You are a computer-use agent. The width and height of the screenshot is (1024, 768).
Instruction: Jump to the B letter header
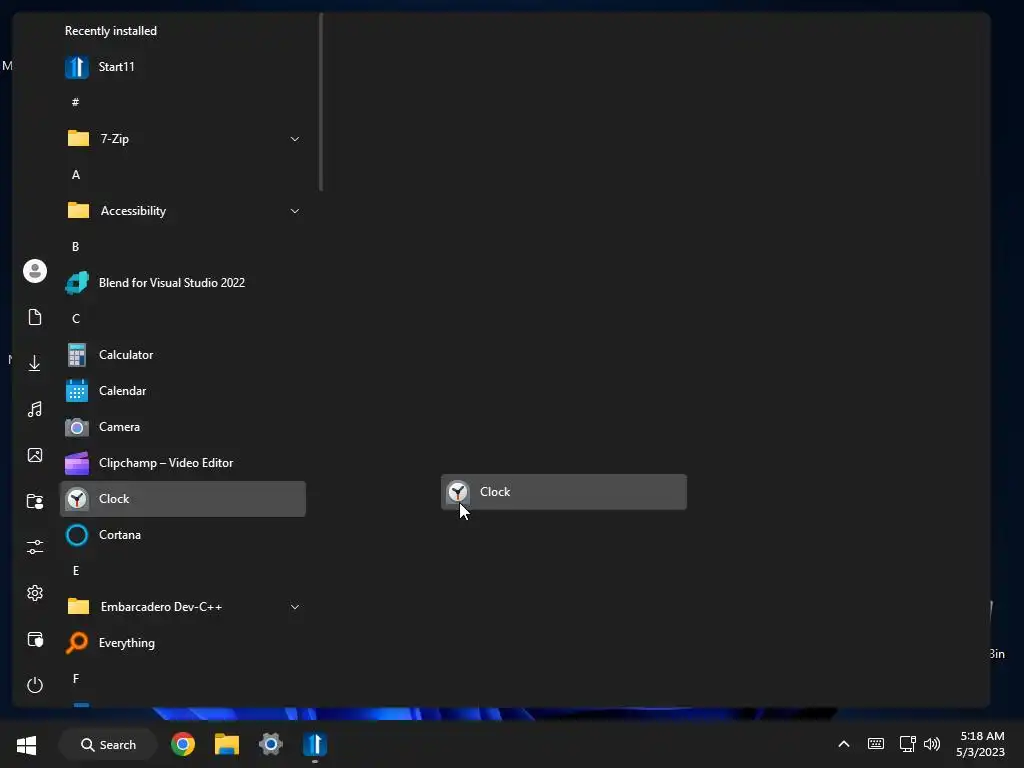[x=76, y=246]
